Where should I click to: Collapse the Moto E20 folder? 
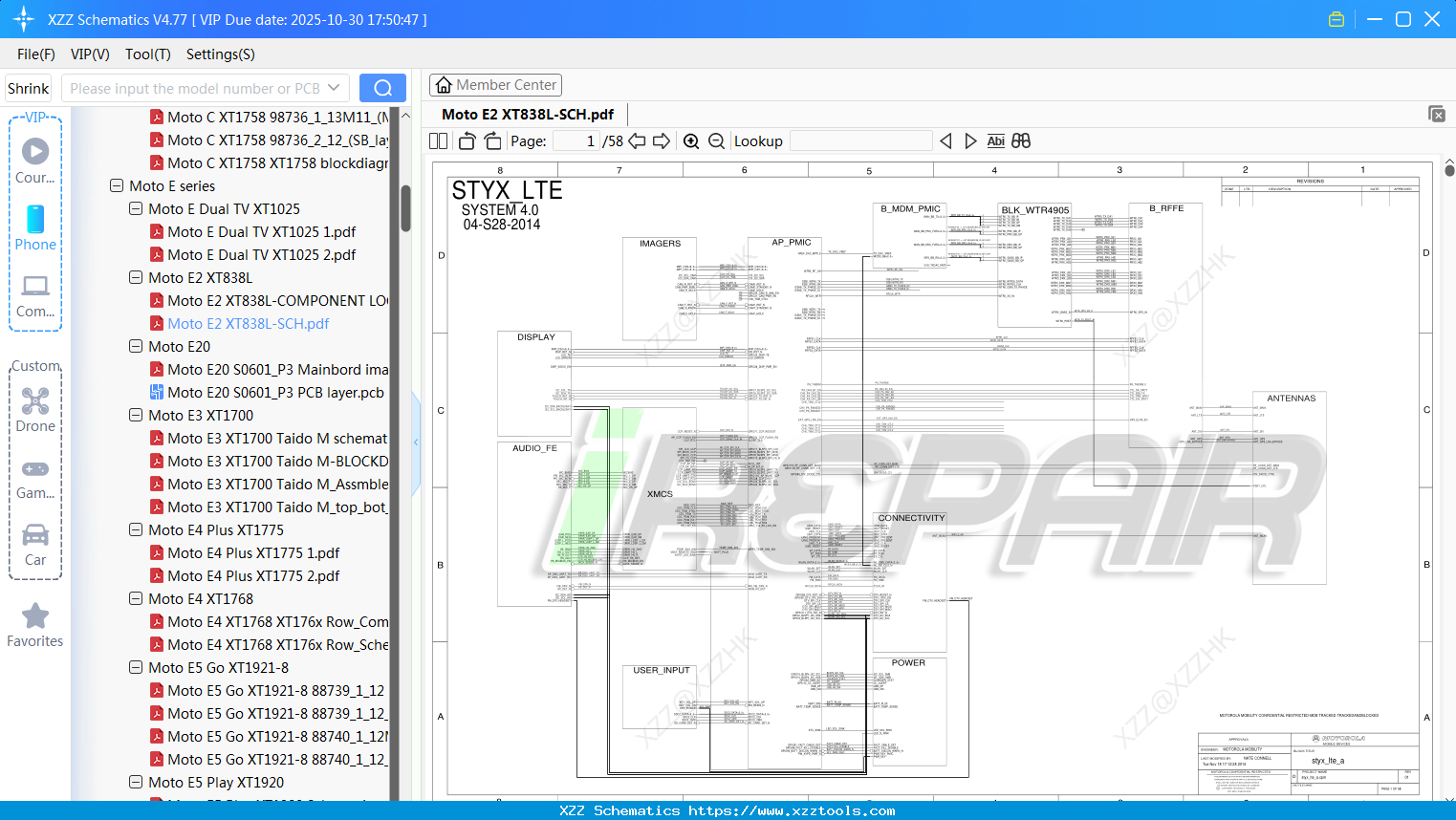coord(136,346)
